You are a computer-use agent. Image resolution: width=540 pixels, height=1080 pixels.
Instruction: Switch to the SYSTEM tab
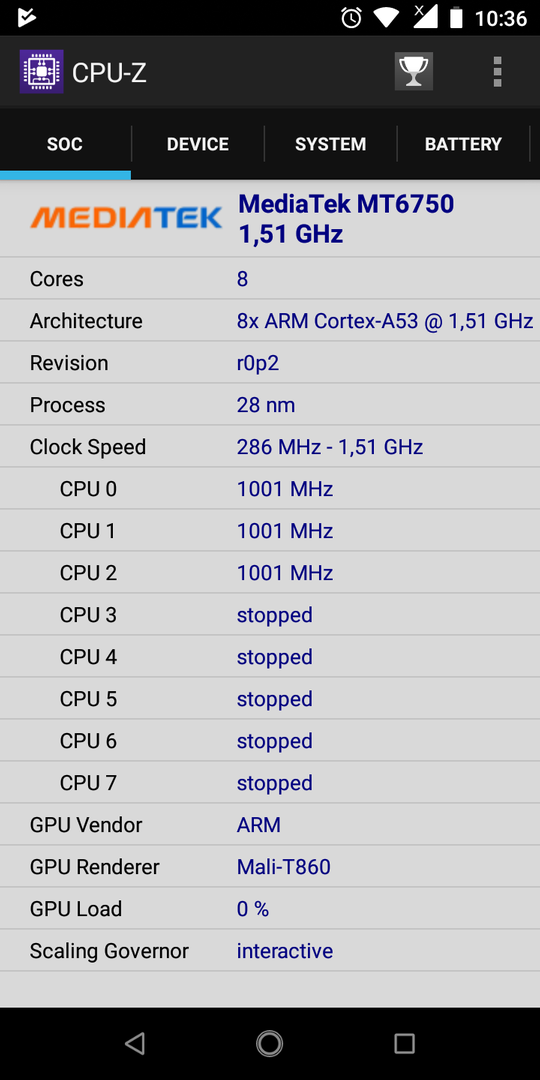(331, 144)
